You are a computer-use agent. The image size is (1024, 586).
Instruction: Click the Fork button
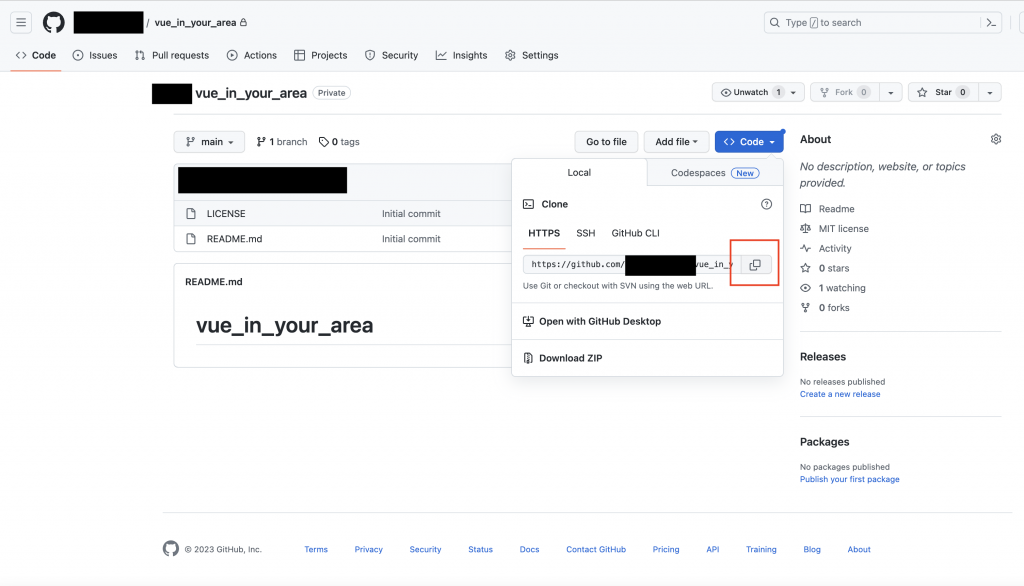coord(845,93)
